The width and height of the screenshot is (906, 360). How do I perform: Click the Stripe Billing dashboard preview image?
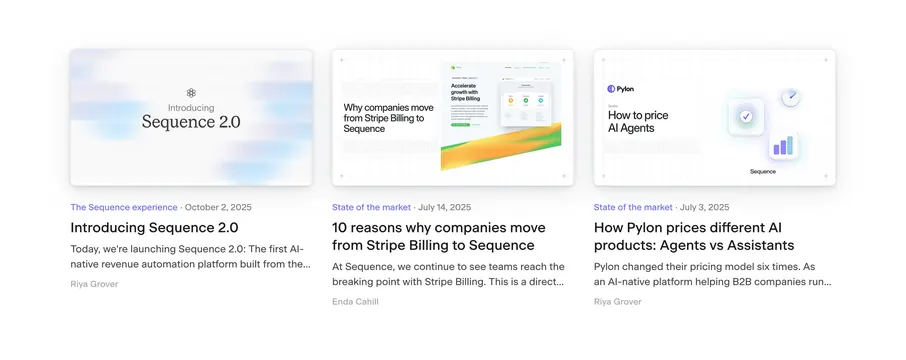501,116
